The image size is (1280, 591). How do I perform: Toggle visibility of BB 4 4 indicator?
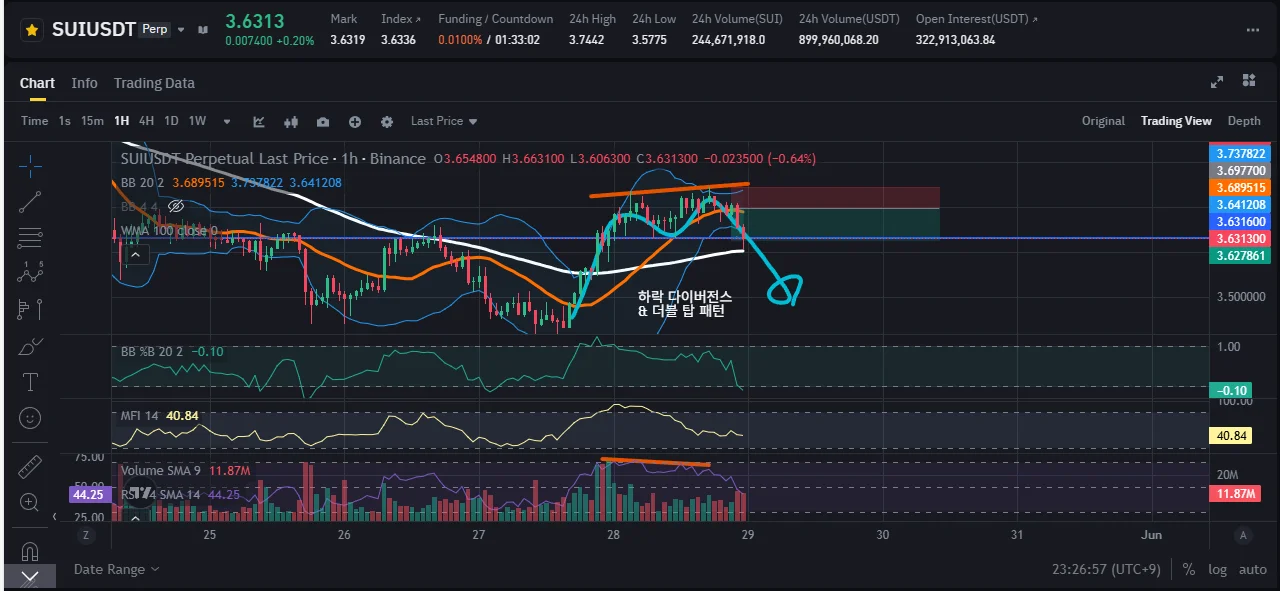[176, 206]
